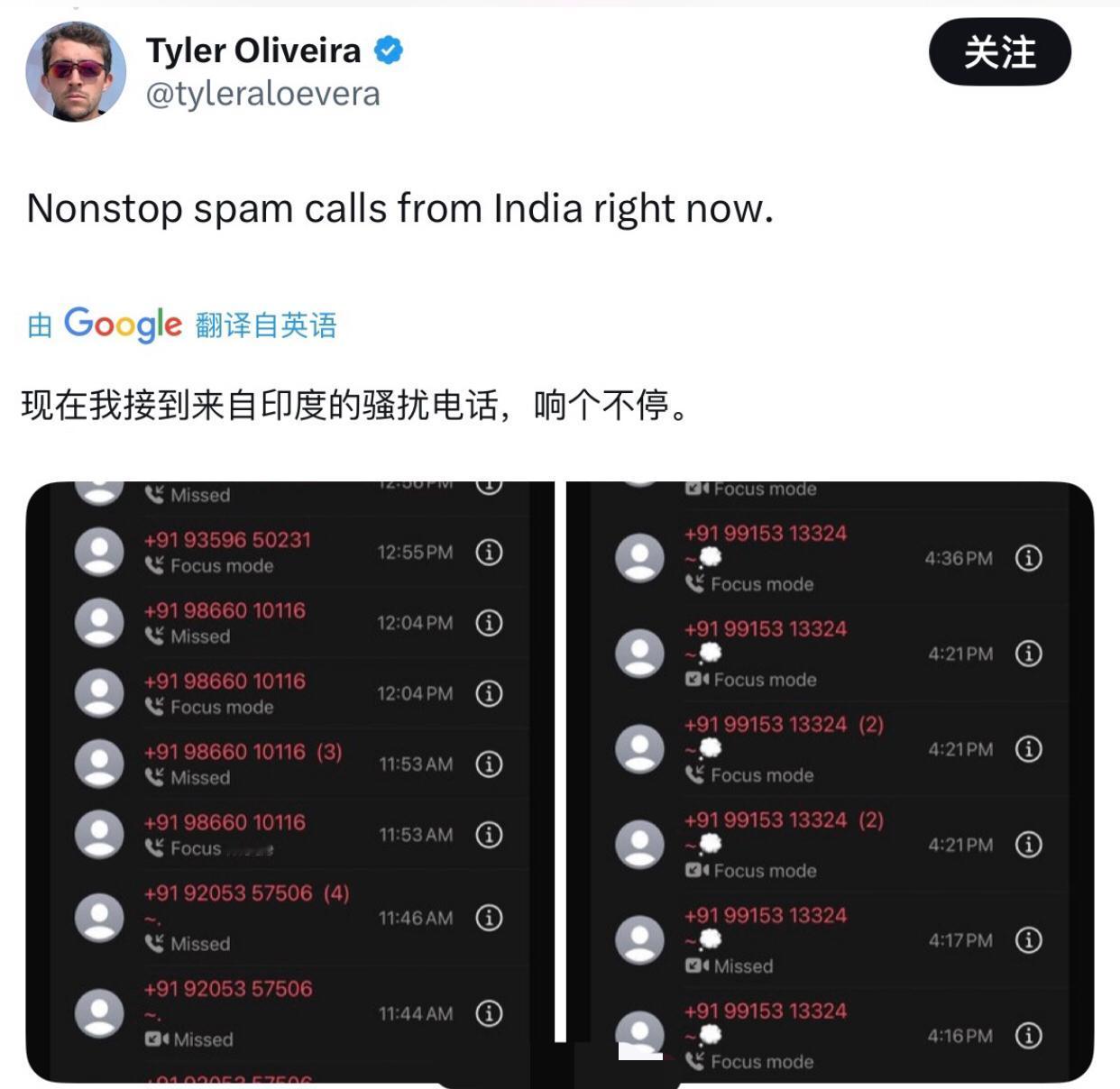
Task: Open info icon for 12:55 PM call
Action: (x=489, y=552)
